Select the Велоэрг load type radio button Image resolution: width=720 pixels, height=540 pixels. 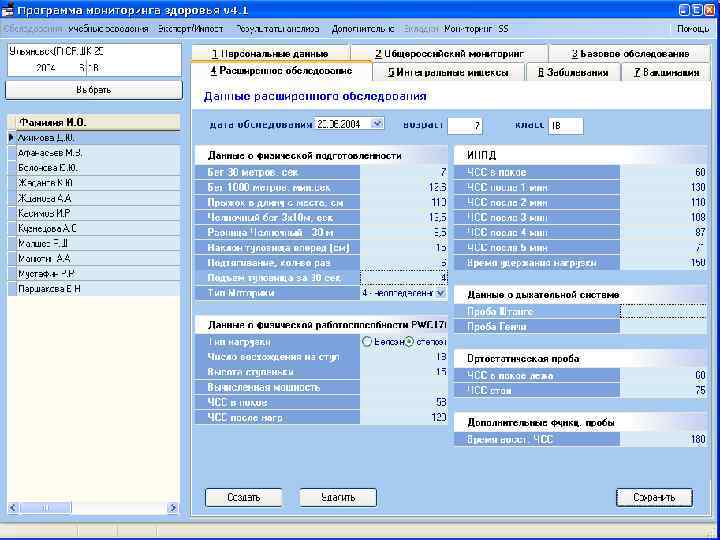(x=367, y=342)
